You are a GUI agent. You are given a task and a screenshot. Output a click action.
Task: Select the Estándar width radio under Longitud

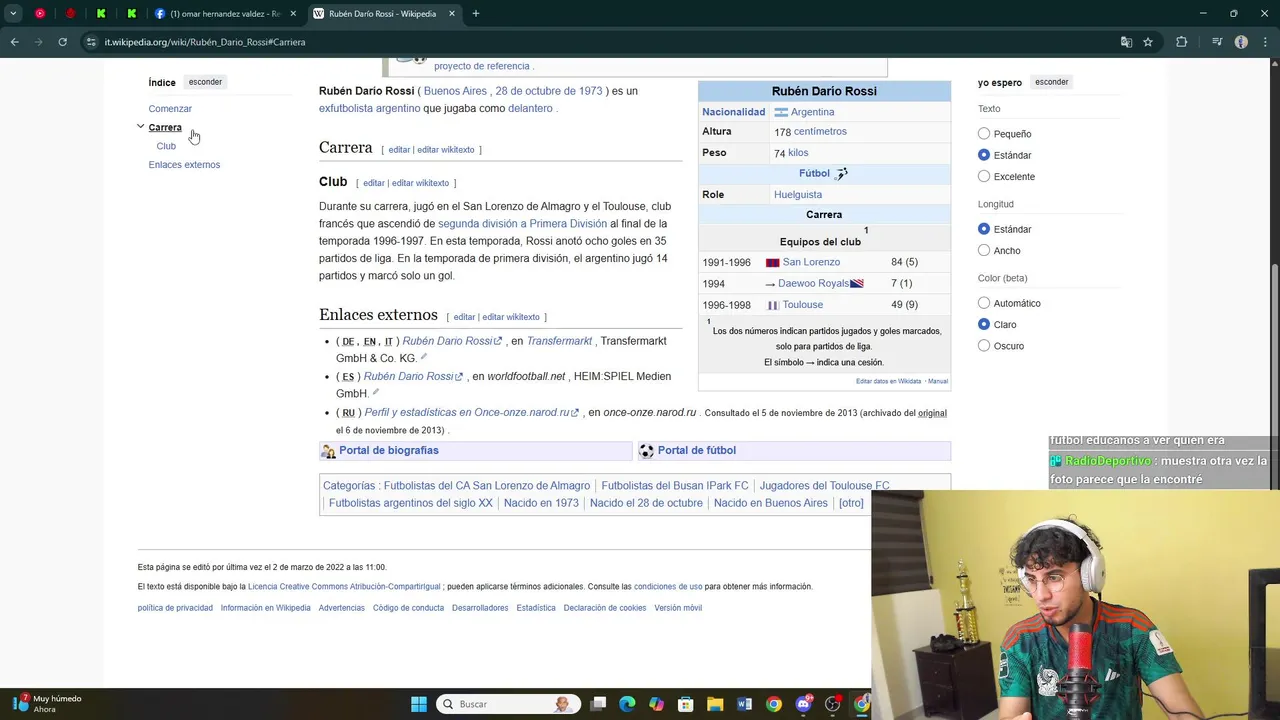(984, 229)
